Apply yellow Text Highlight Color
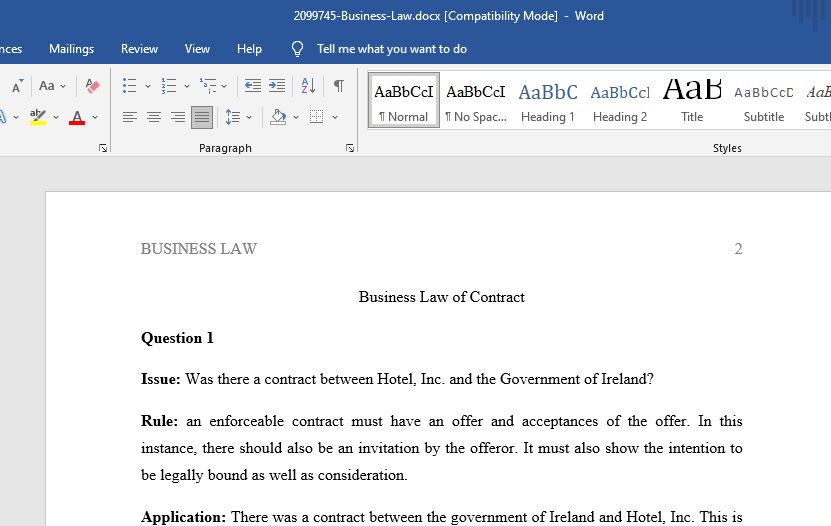The height and width of the screenshot is (526, 831). (x=38, y=117)
